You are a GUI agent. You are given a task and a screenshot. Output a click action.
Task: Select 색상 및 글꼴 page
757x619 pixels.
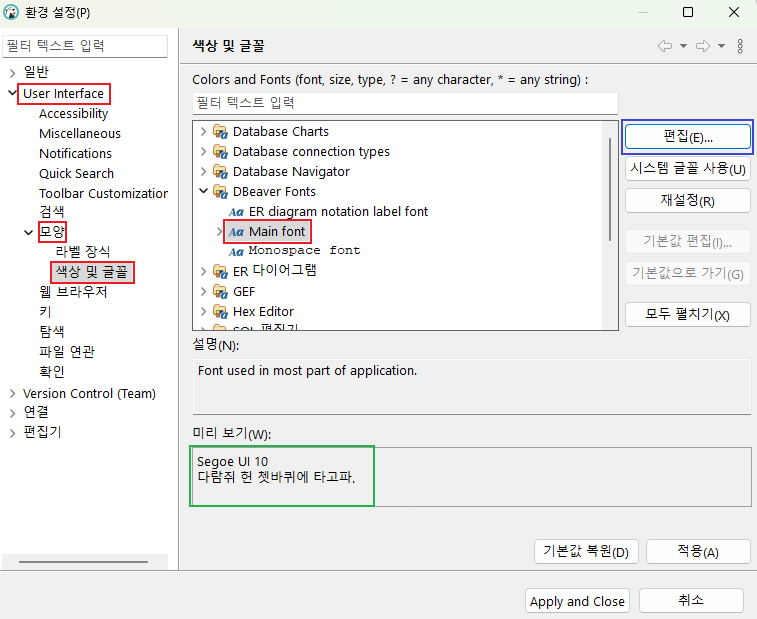click(92, 272)
